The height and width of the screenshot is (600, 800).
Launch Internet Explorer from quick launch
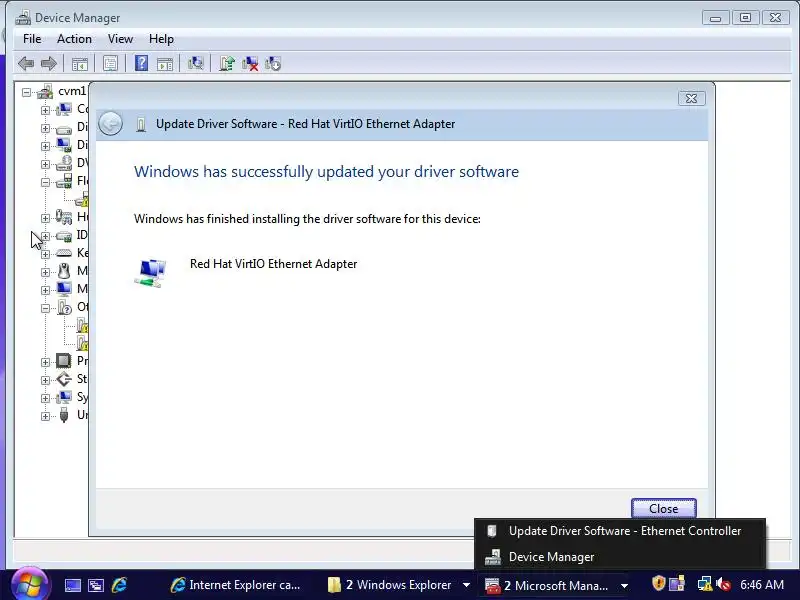[x=119, y=585]
